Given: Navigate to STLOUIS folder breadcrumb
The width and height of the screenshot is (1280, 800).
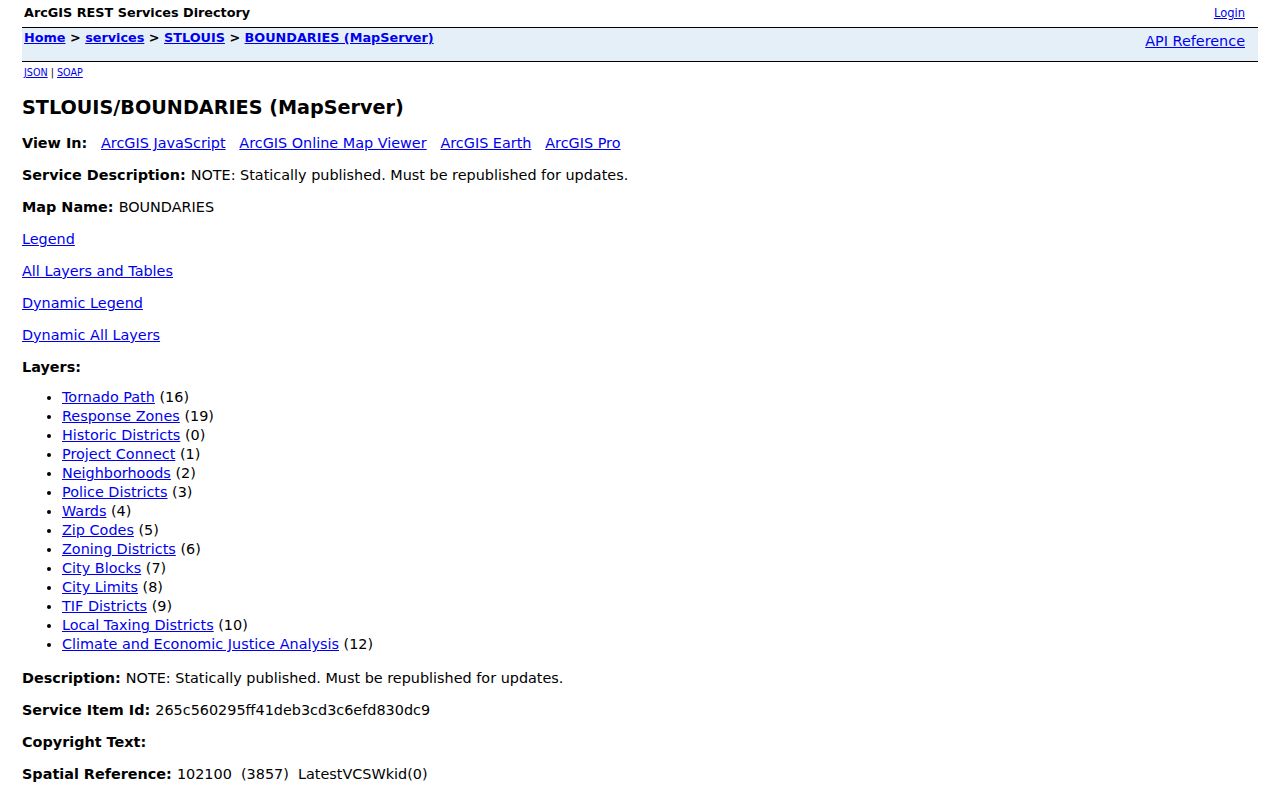Looking at the screenshot, I should pyautogui.click(x=194, y=38).
